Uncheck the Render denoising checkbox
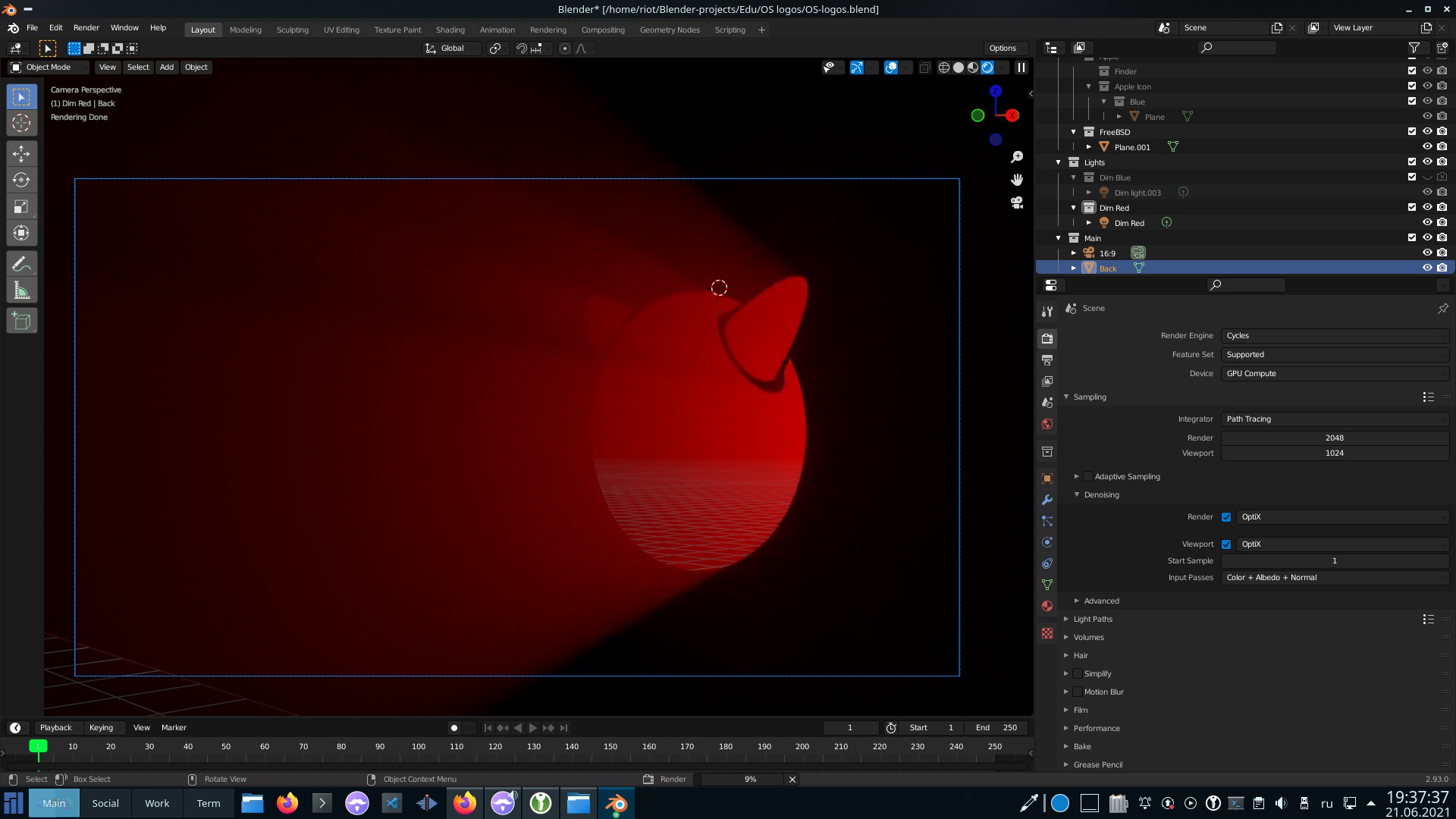1456x819 pixels. pos(1226,517)
